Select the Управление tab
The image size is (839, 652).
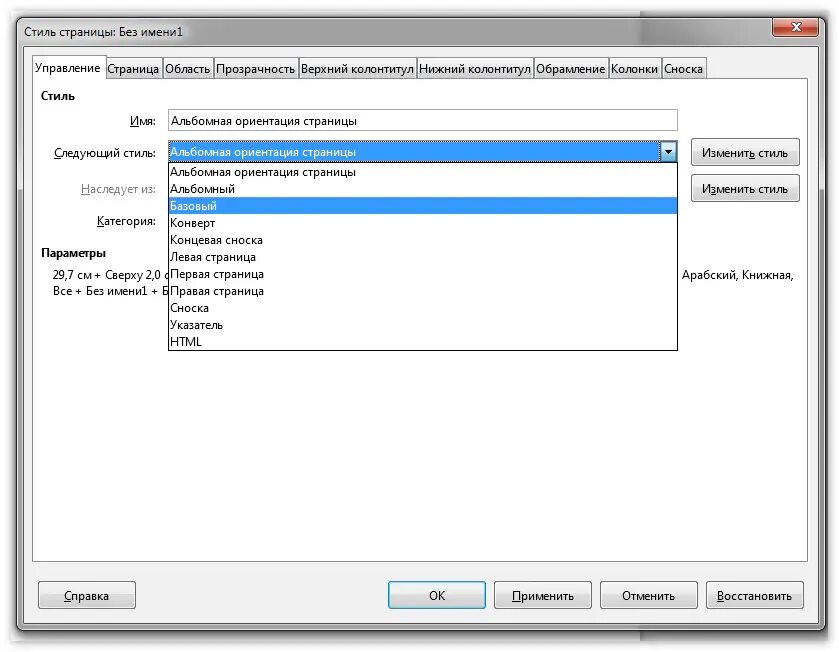click(x=68, y=68)
